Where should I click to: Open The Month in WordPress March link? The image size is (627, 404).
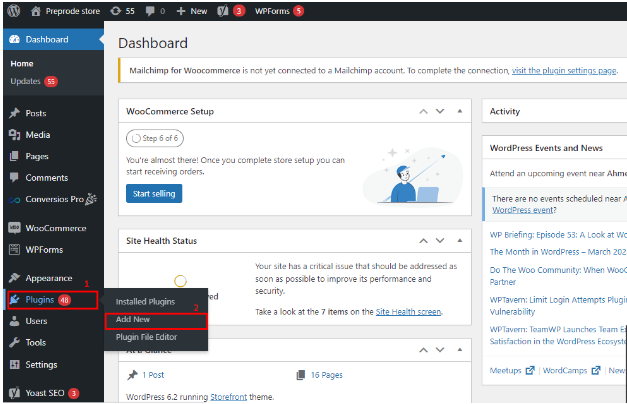click(x=558, y=252)
